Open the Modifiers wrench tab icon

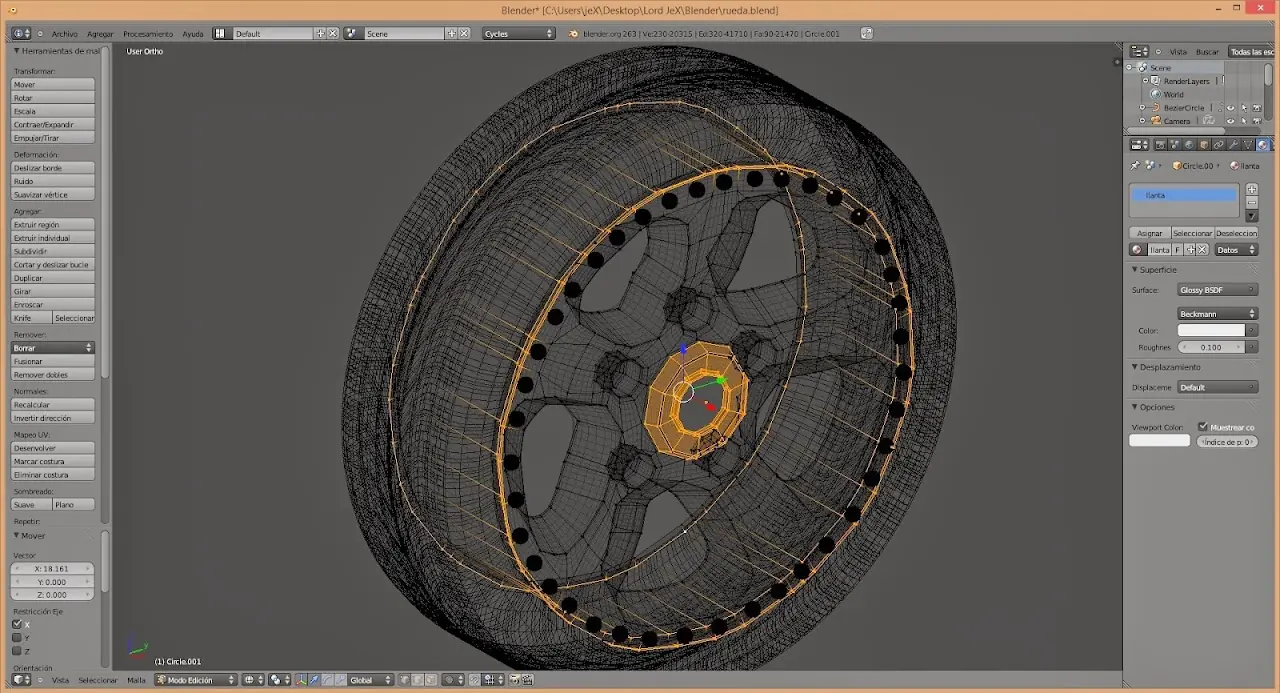1233,145
